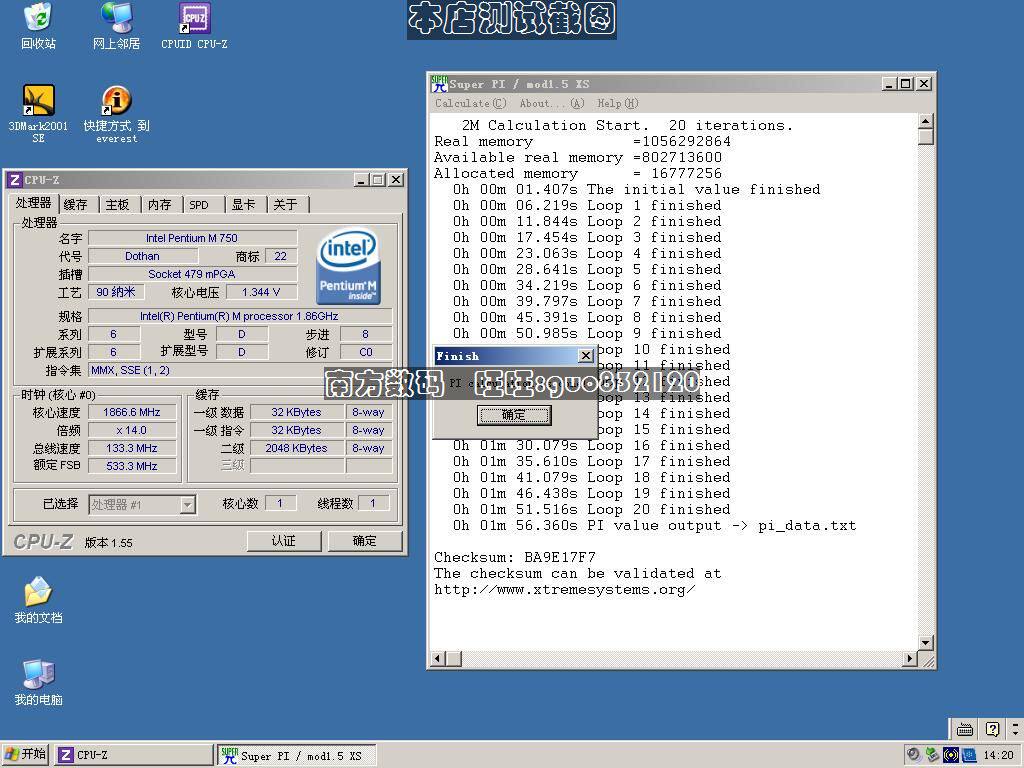
Task: Click the 'Loop 20 finished' line
Action: [592, 509]
